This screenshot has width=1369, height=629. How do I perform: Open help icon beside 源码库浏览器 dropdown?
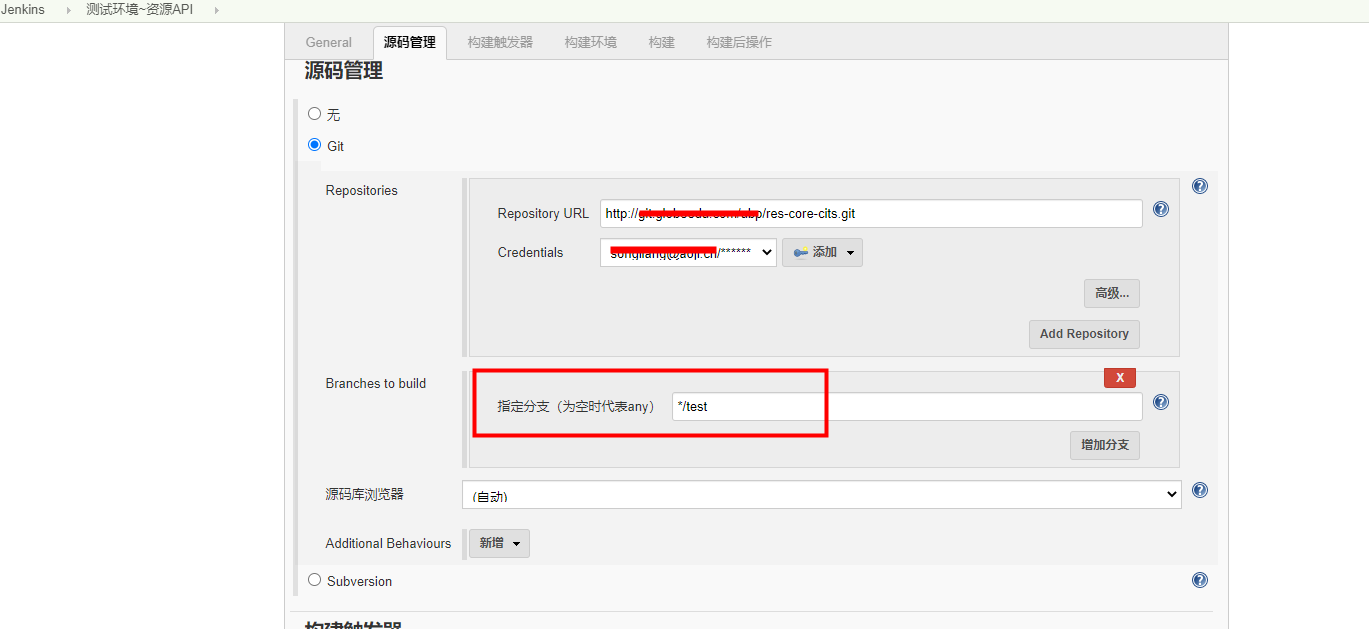(x=1200, y=490)
